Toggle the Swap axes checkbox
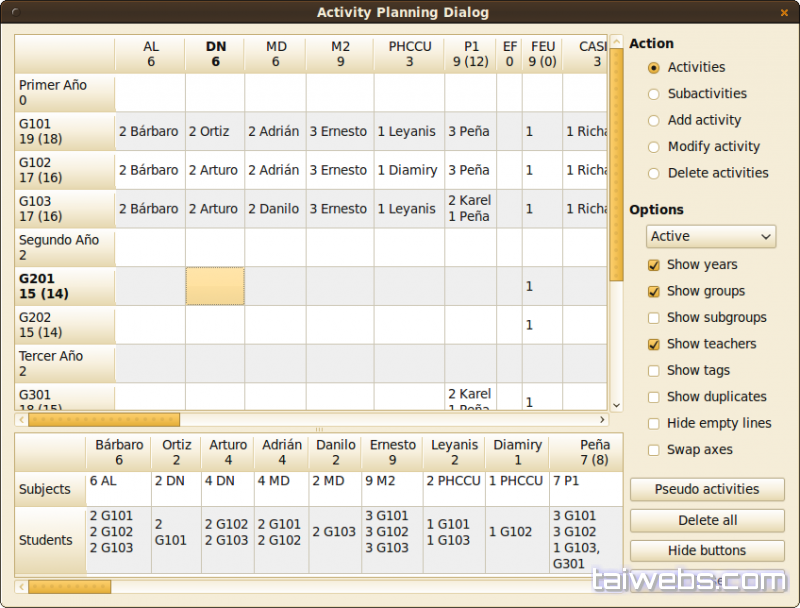The height and width of the screenshot is (608, 800). click(654, 450)
